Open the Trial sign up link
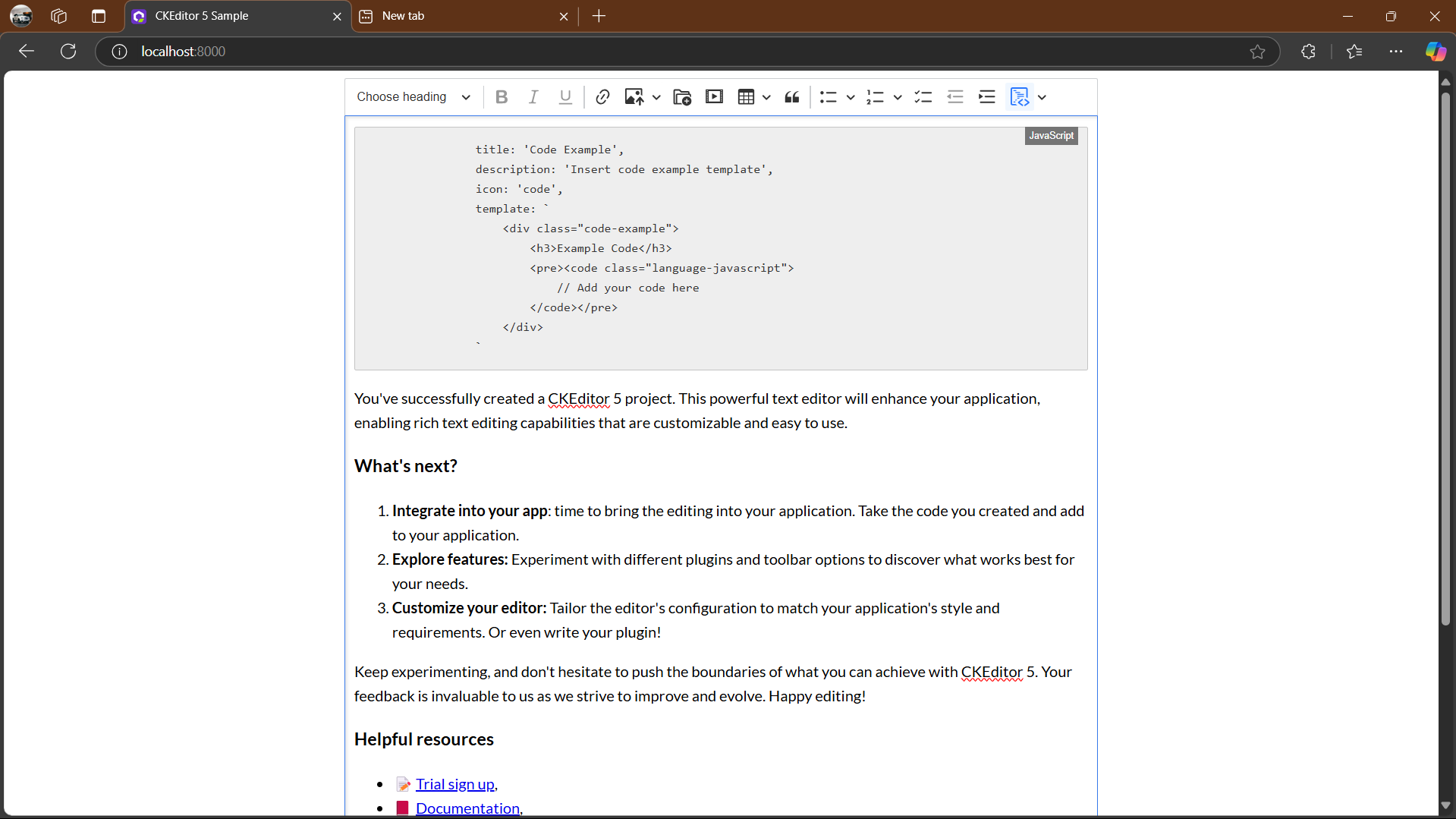 (454, 783)
